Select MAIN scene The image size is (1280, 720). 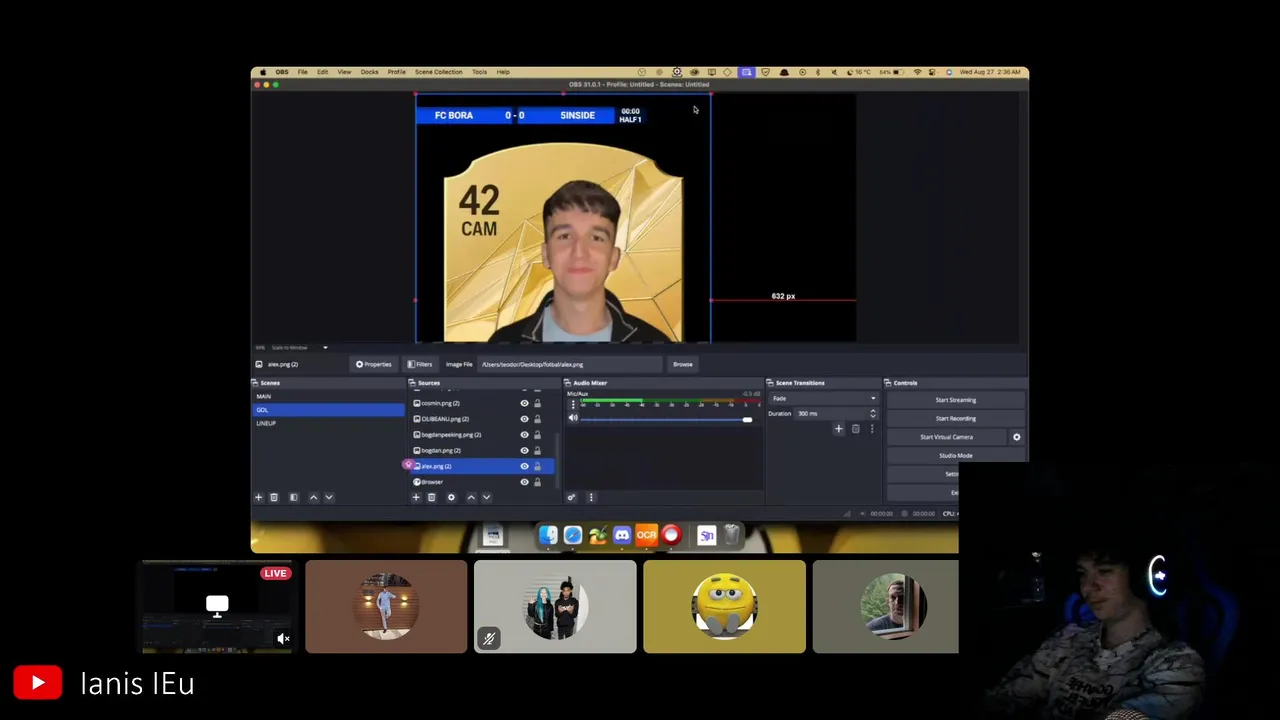328,396
